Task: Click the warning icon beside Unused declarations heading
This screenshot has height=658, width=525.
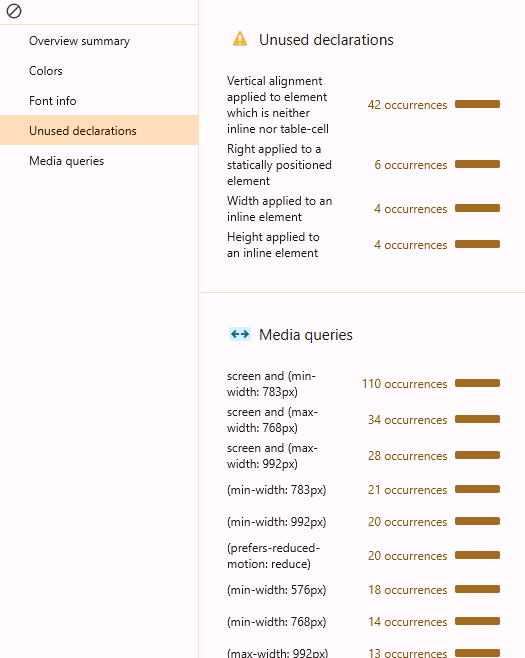Action: 240,39
